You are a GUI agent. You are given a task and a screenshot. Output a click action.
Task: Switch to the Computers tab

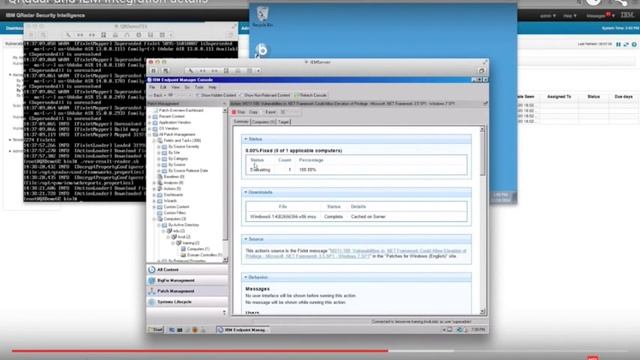(x=263, y=122)
